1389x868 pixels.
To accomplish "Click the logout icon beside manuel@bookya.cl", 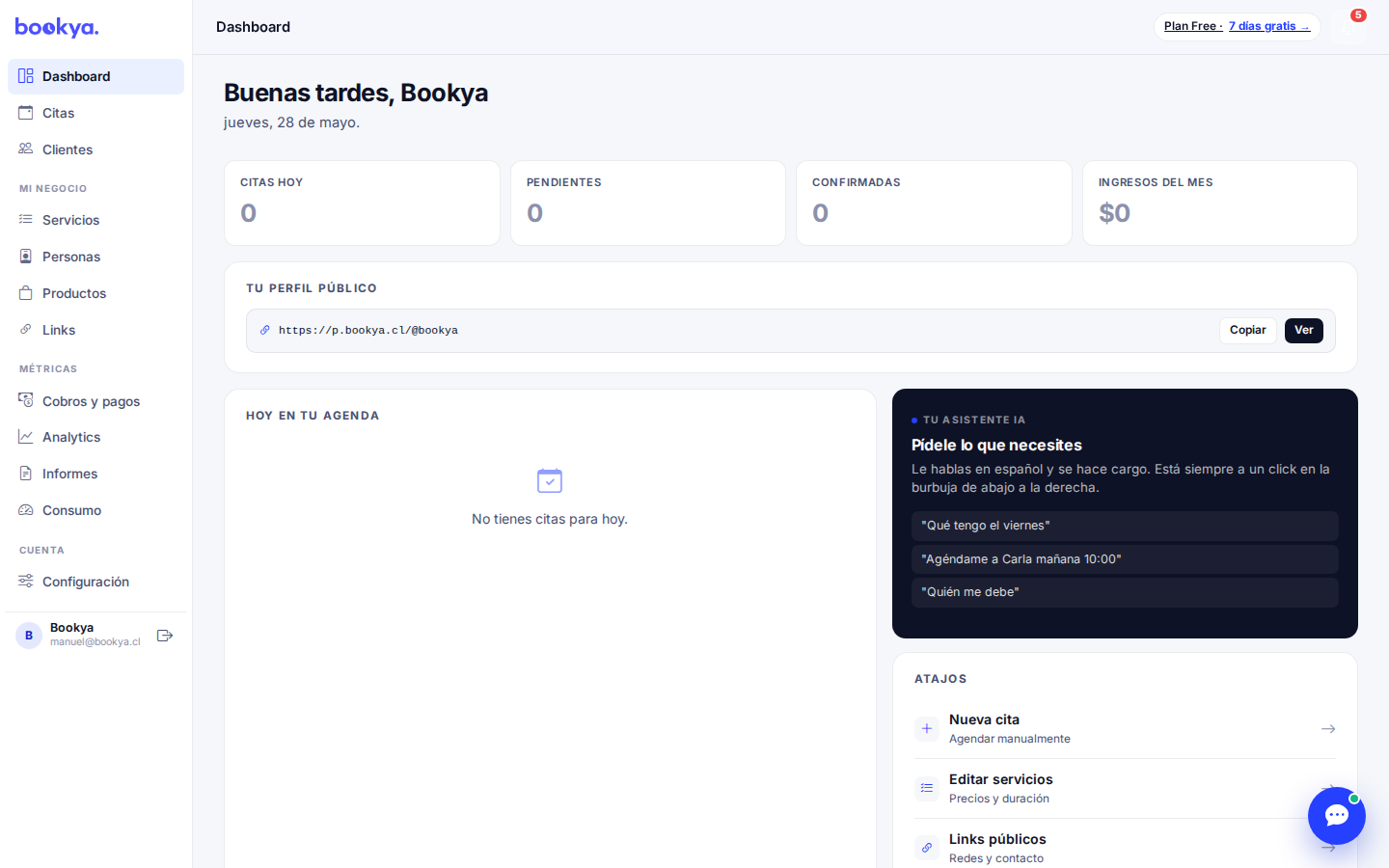I will (165, 636).
